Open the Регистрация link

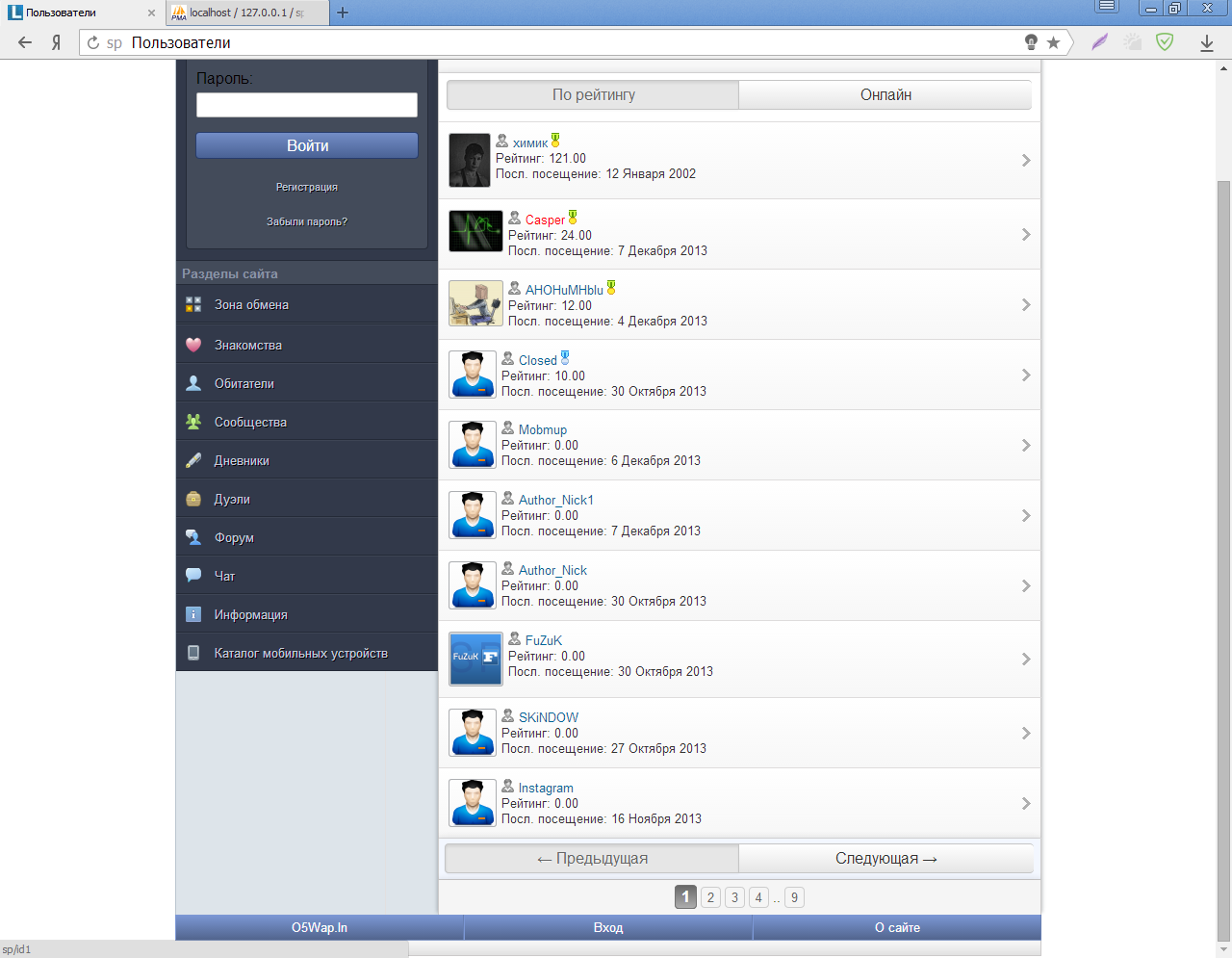coord(306,187)
